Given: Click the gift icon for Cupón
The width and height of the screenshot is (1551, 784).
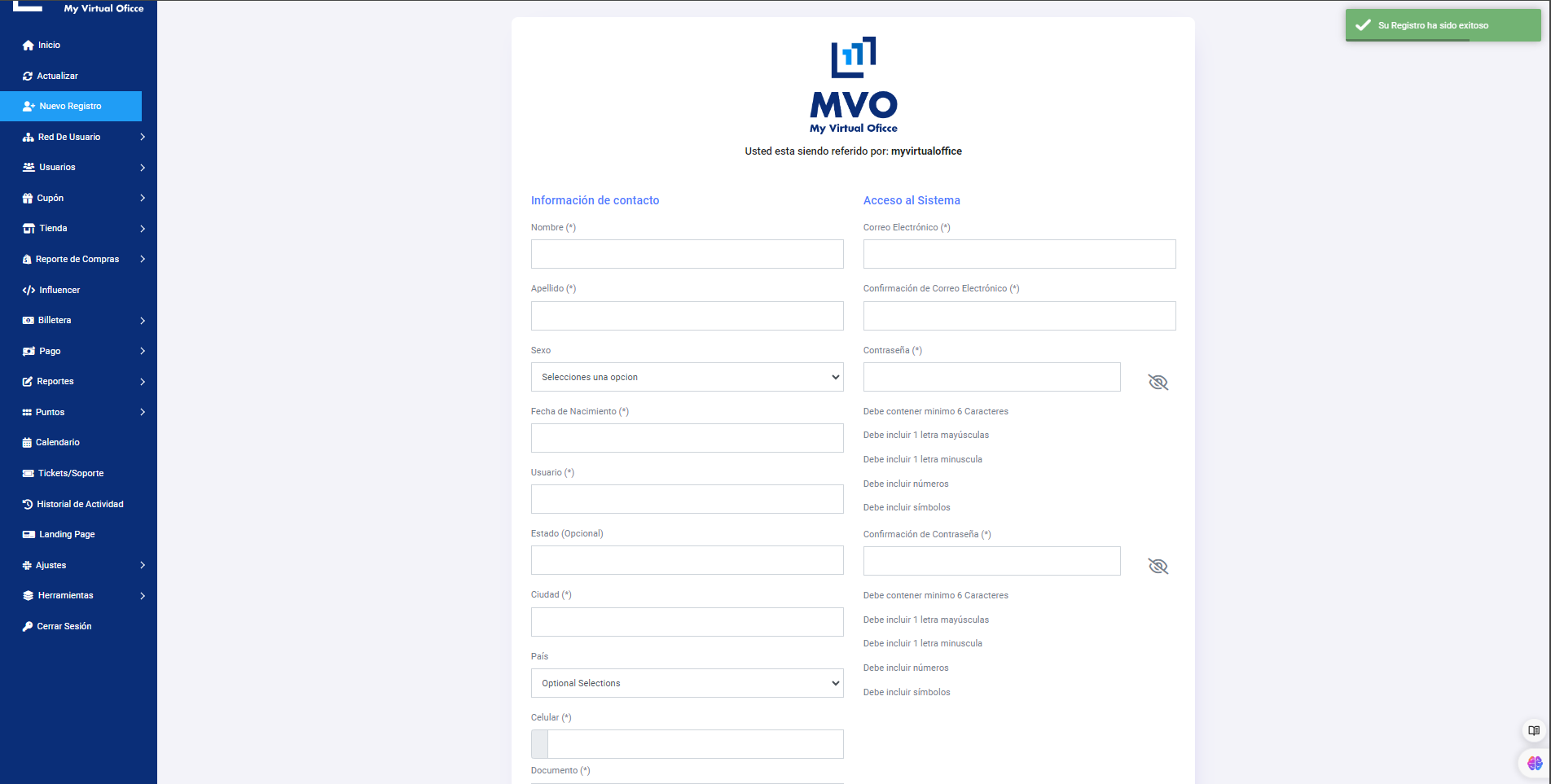Looking at the screenshot, I should [28, 198].
